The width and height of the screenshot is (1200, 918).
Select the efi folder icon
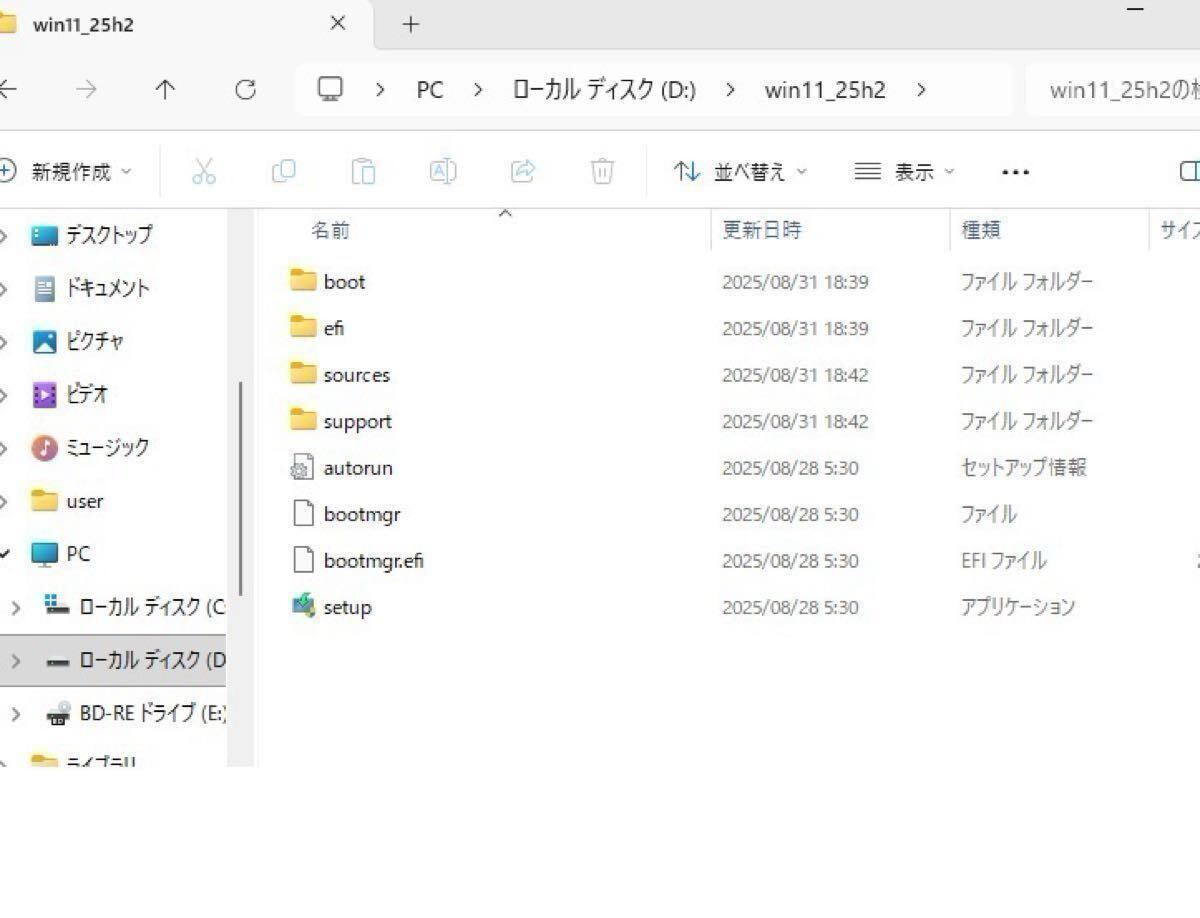[x=303, y=327]
